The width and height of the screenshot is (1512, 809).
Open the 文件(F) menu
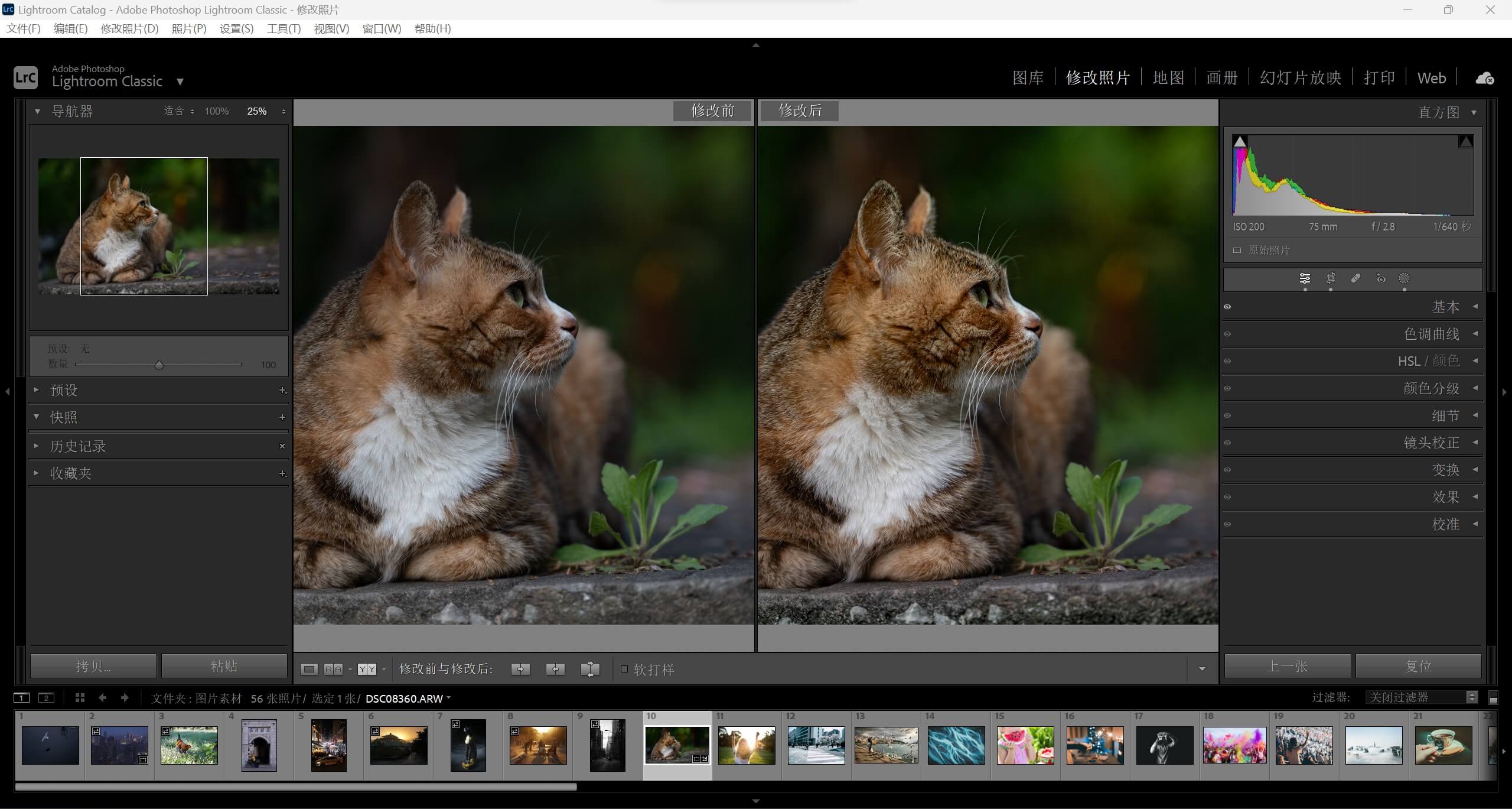pyautogui.click(x=24, y=28)
